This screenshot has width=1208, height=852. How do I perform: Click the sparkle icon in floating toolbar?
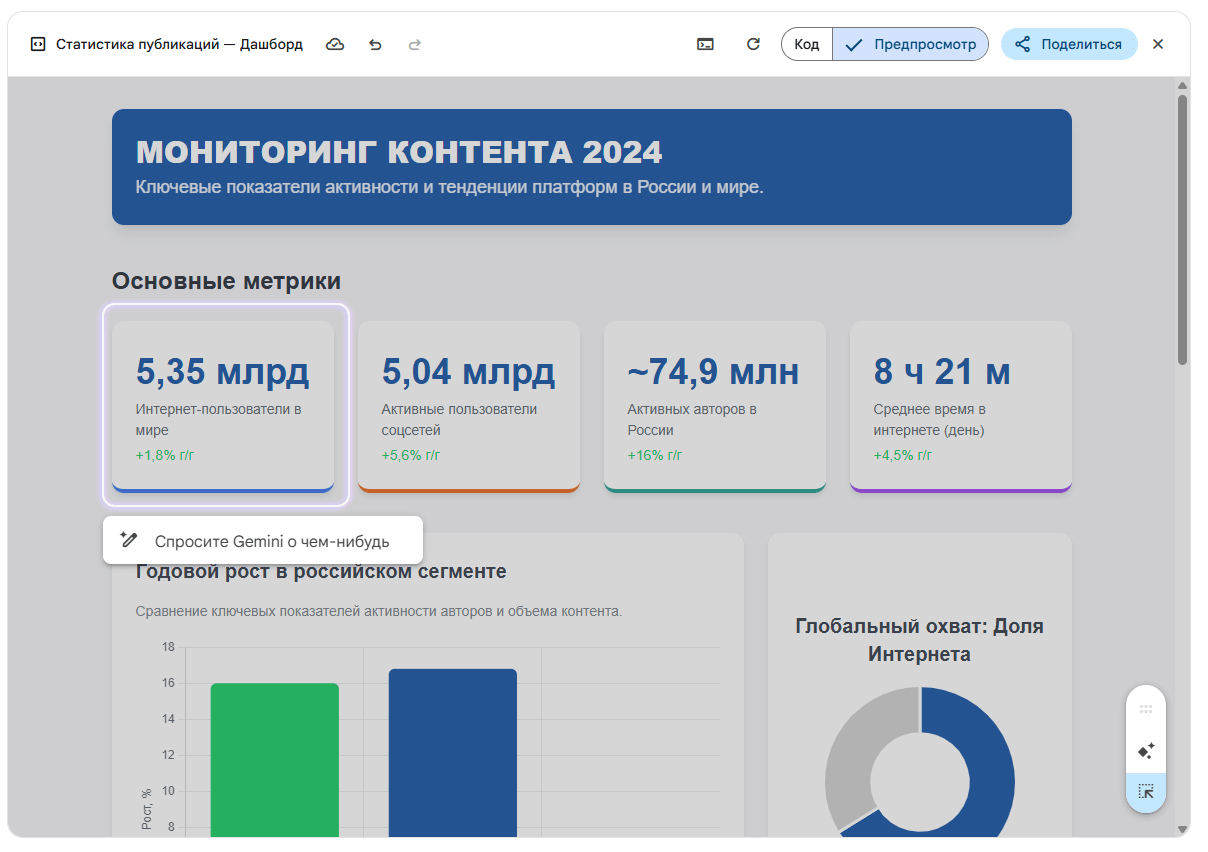[1146, 750]
